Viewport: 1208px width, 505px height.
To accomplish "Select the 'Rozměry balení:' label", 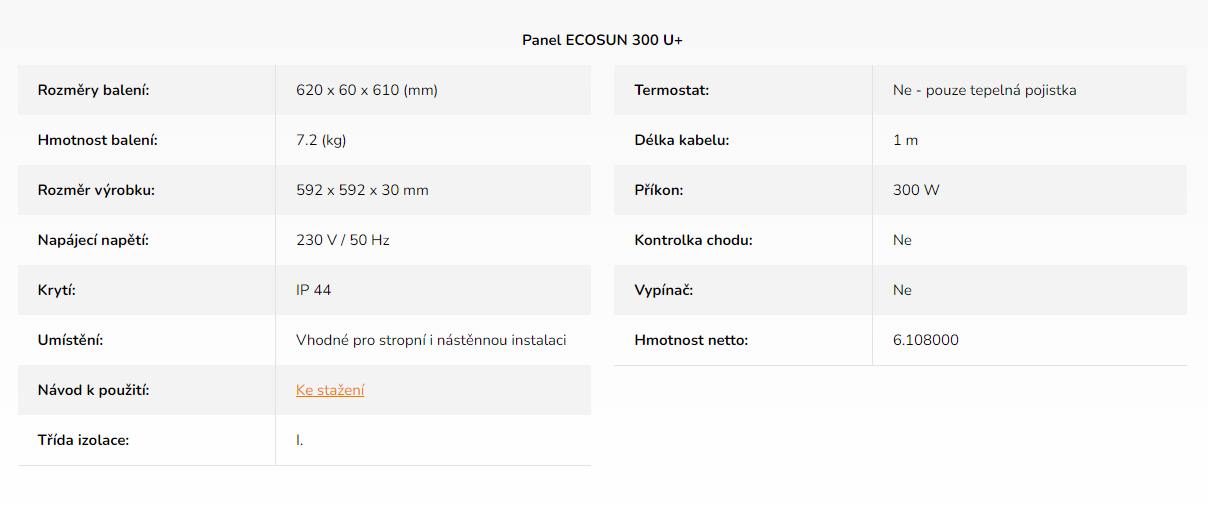I will pyautogui.click(x=93, y=90).
